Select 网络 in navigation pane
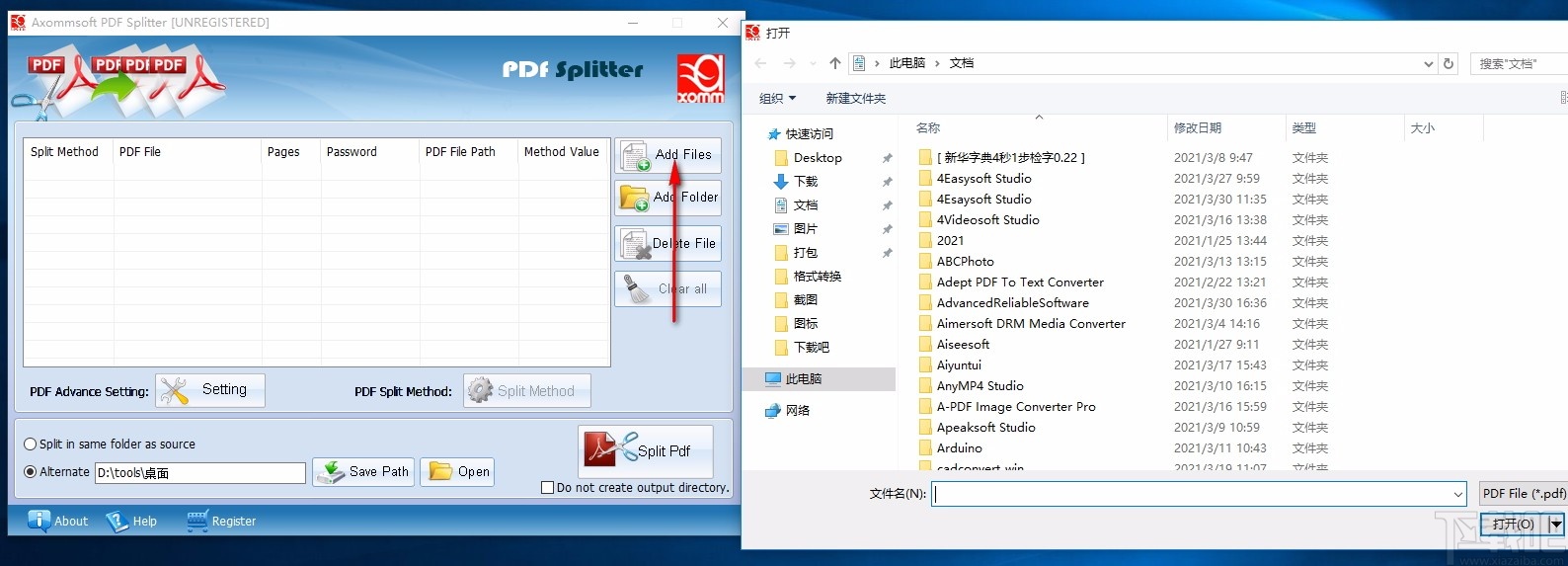This screenshot has height=566, width=1568. pos(798,411)
